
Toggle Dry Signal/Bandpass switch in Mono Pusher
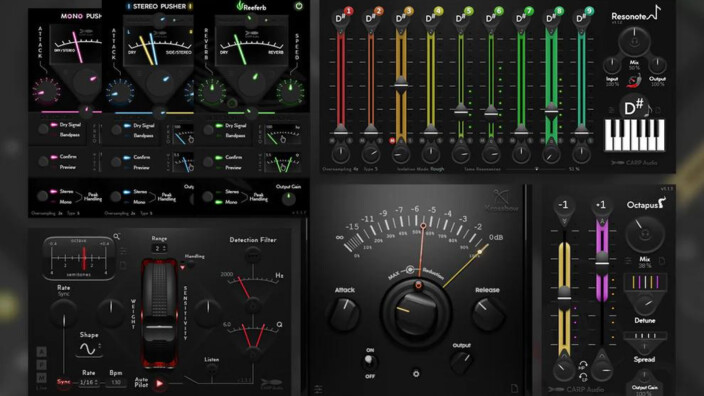44,129
